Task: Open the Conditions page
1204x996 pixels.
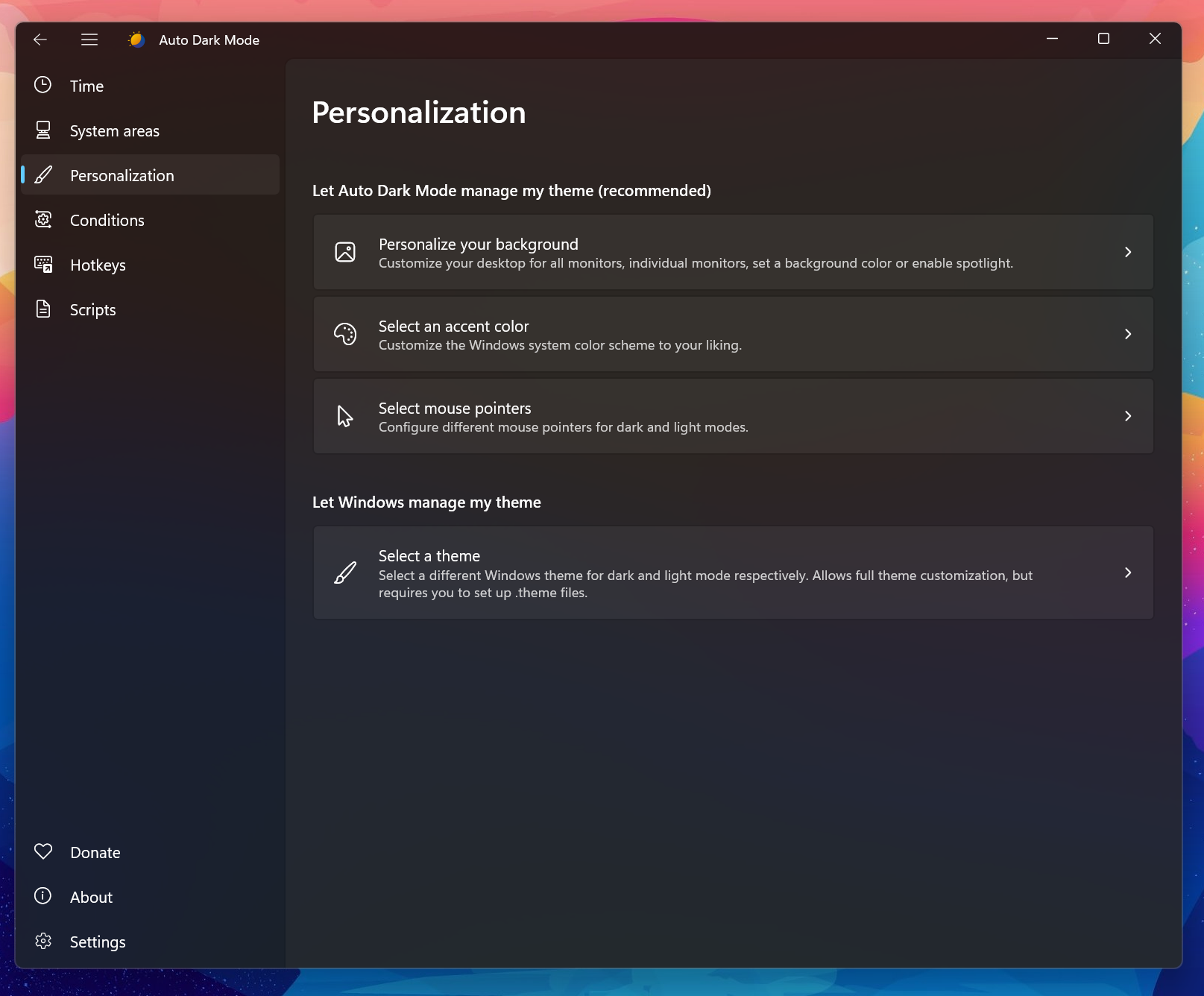Action: click(151, 220)
